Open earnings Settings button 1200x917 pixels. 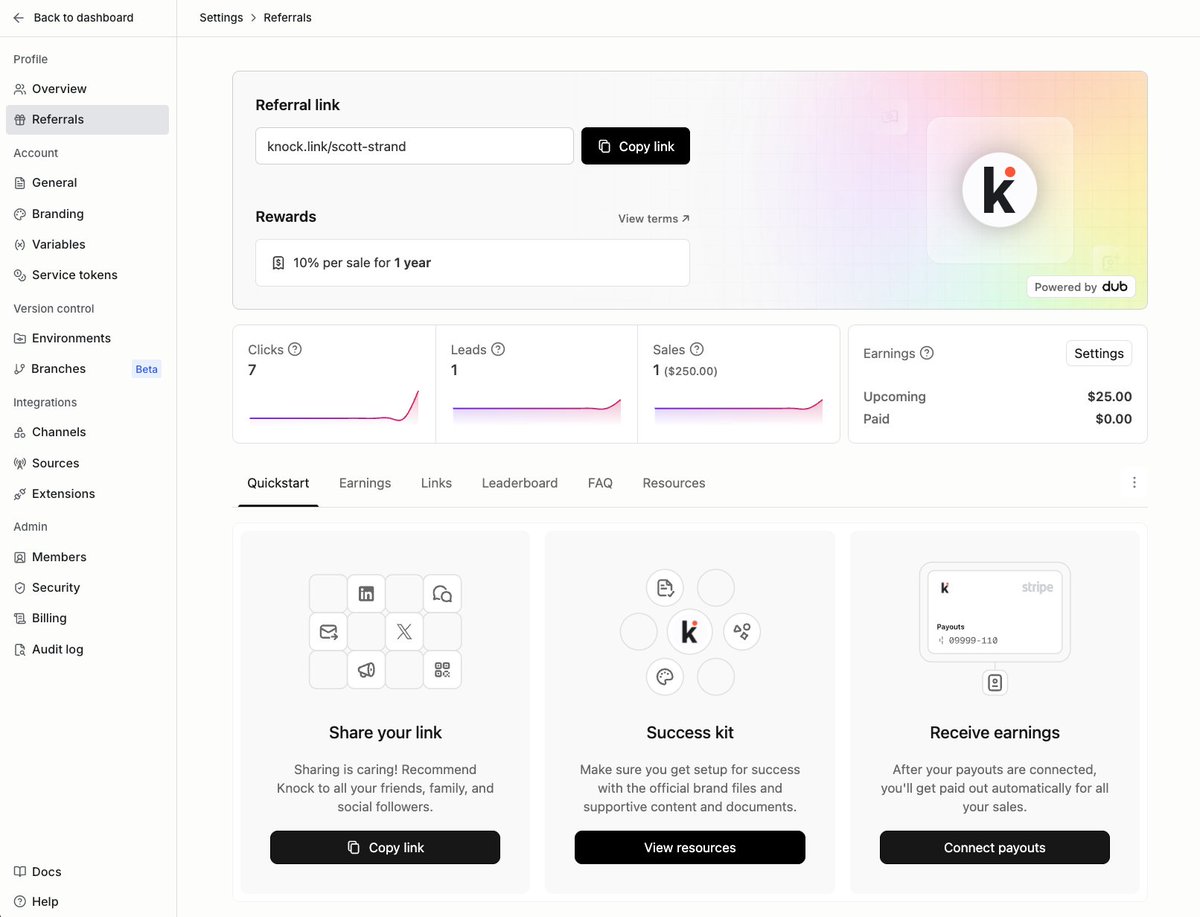[1099, 353]
